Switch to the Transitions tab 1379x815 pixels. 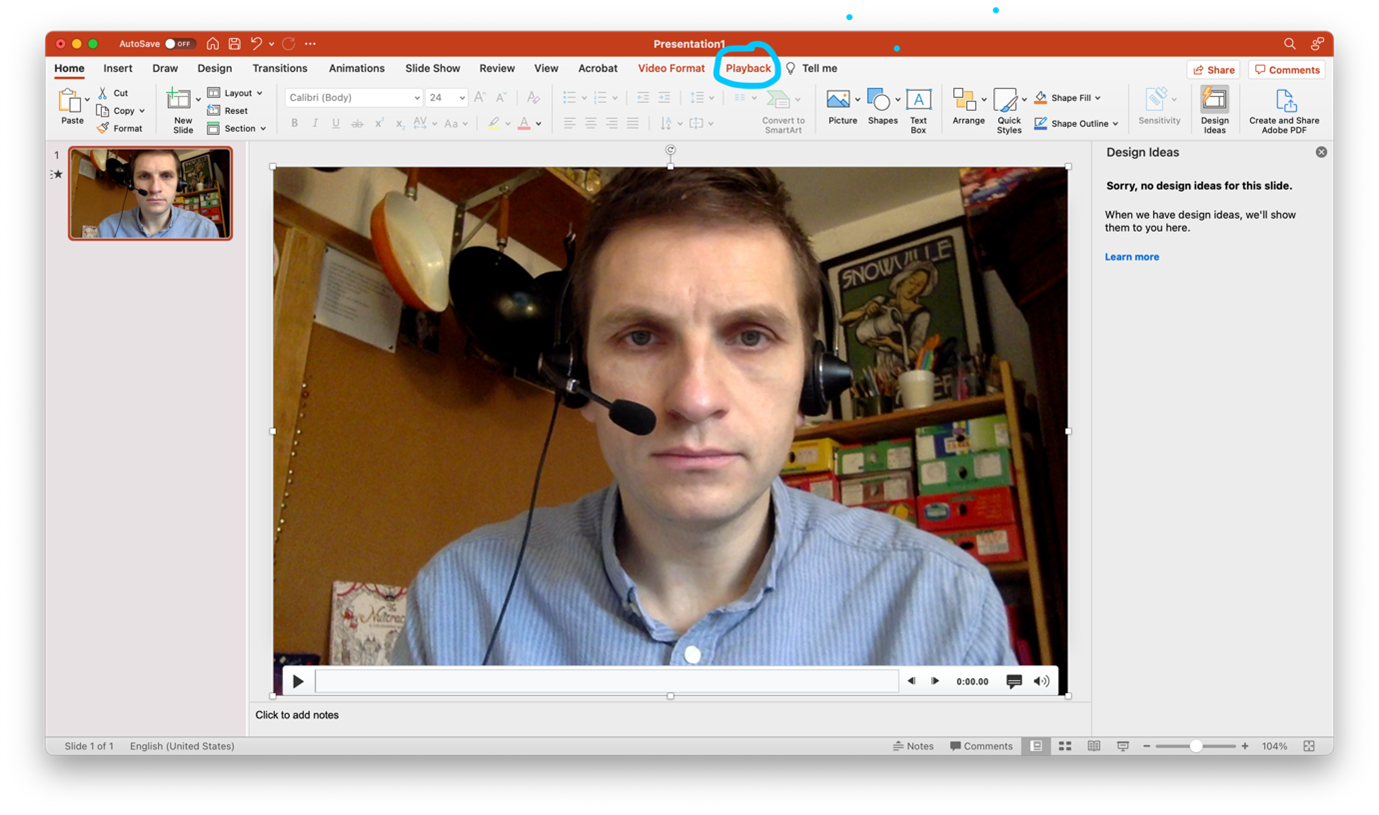coord(280,68)
